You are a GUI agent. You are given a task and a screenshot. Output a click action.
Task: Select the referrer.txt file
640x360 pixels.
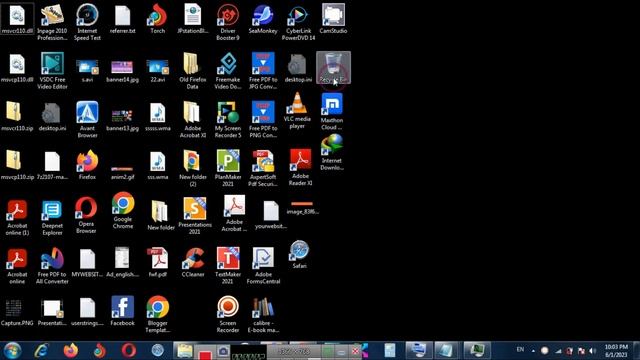pos(122,19)
